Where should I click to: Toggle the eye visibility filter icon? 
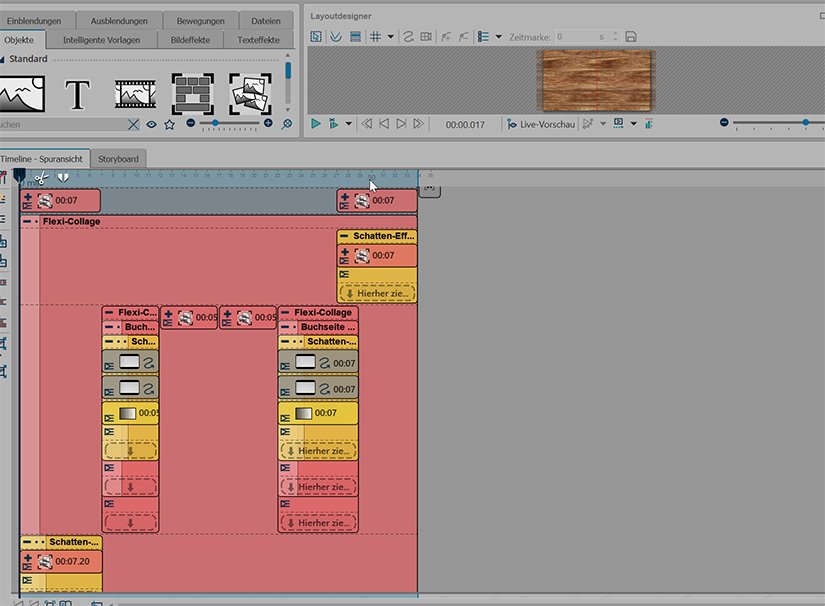(152, 124)
